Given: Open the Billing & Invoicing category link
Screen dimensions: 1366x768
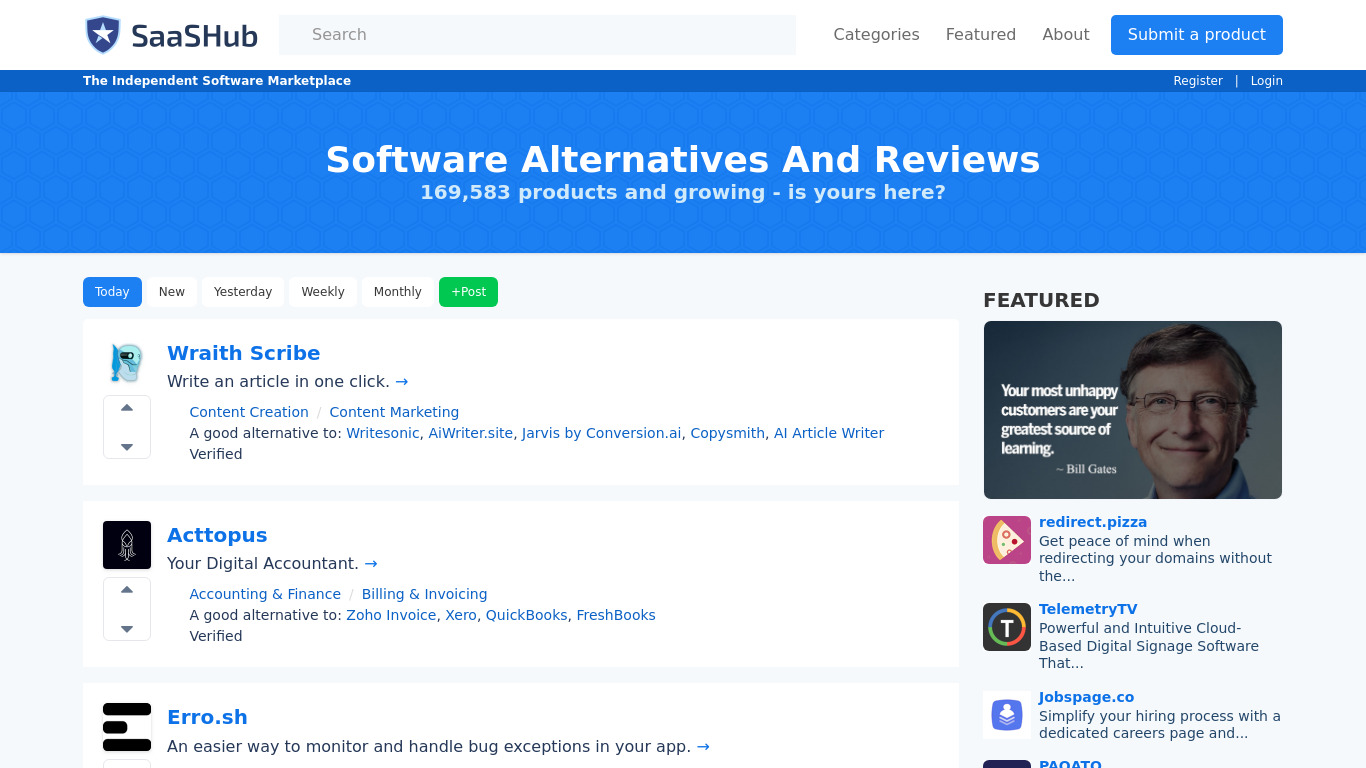Looking at the screenshot, I should (425, 594).
